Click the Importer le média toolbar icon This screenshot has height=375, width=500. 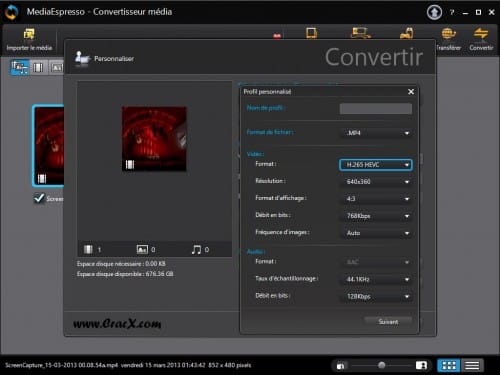pos(29,34)
